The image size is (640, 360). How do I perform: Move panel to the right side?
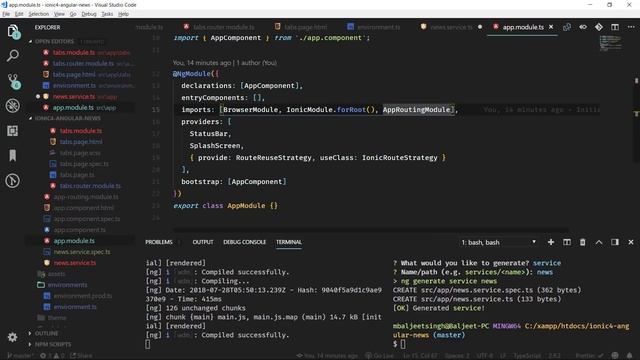tap(615, 242)
